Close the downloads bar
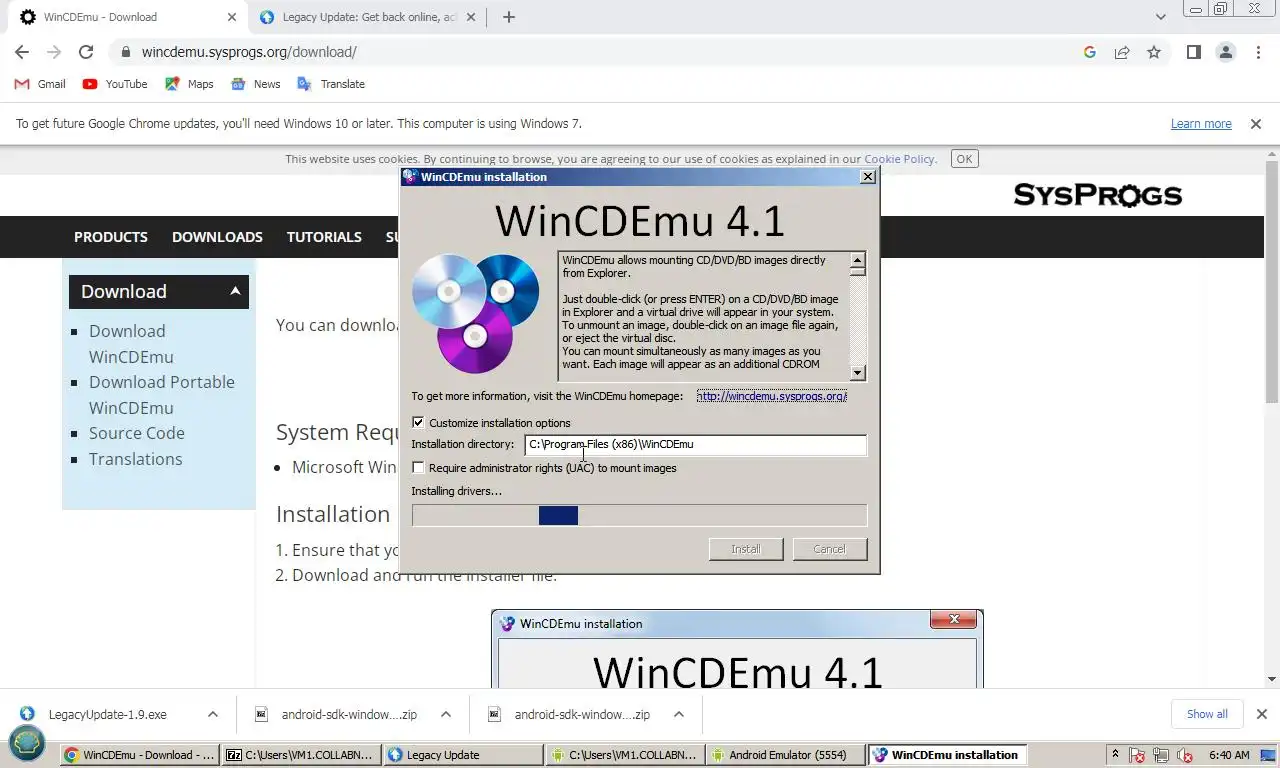The width and height of the screenshot is (1280, 768). point(1261,714)
